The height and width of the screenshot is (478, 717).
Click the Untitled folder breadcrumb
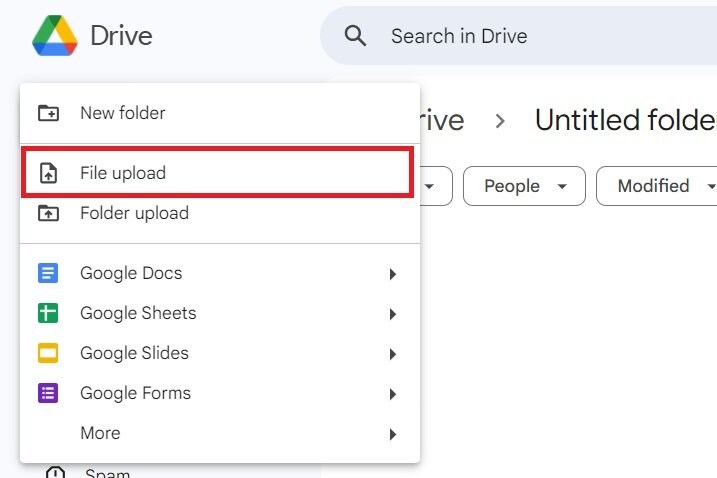point(626,120)
